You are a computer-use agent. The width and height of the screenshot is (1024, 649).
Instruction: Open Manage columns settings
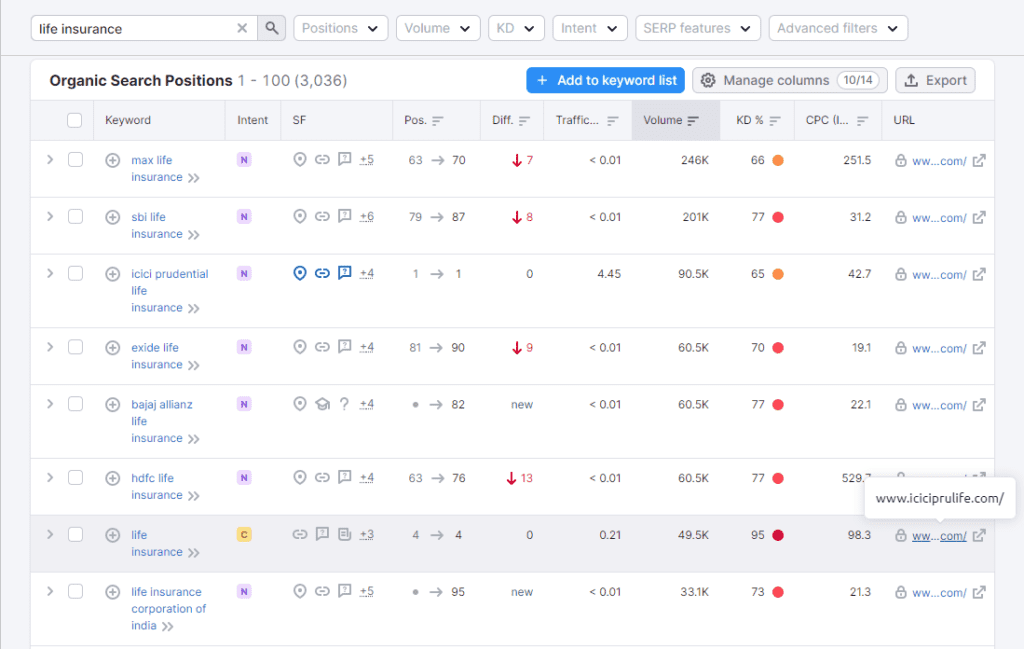click(790, 80)
